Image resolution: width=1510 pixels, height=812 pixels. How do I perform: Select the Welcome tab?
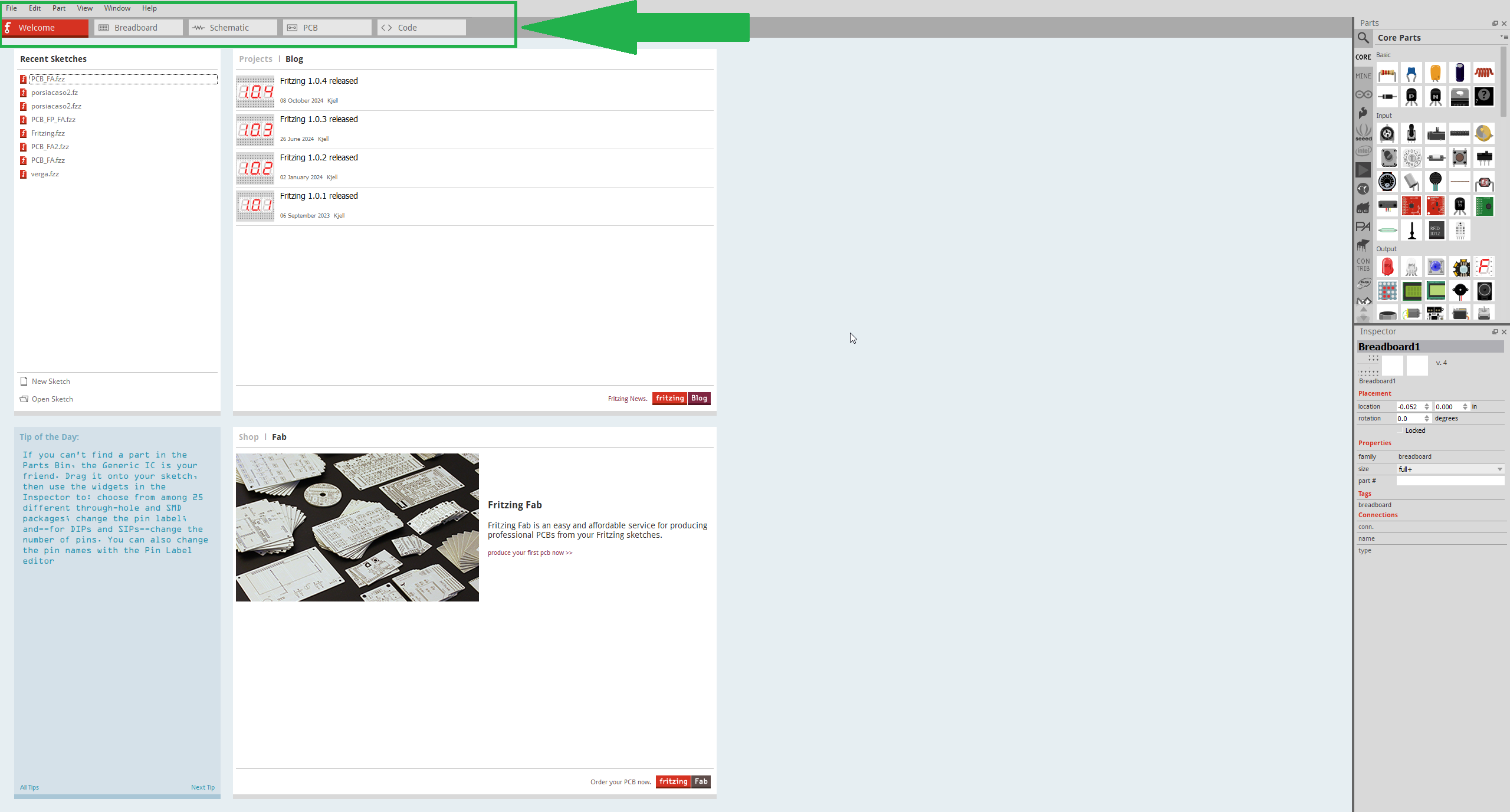pyautogui.click(x=45, y=28)
